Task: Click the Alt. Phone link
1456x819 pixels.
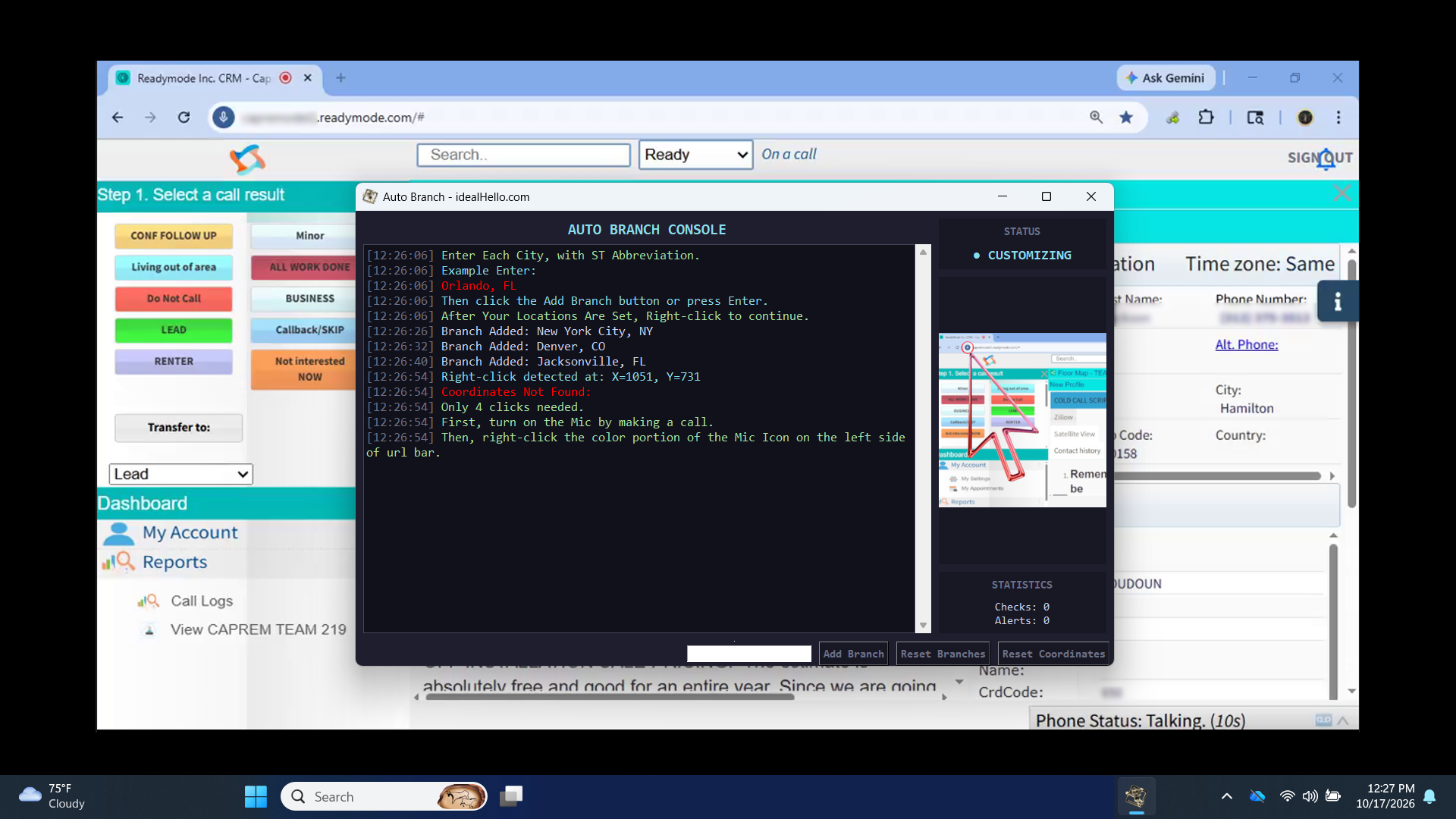Action: (x=1247, y=344)
